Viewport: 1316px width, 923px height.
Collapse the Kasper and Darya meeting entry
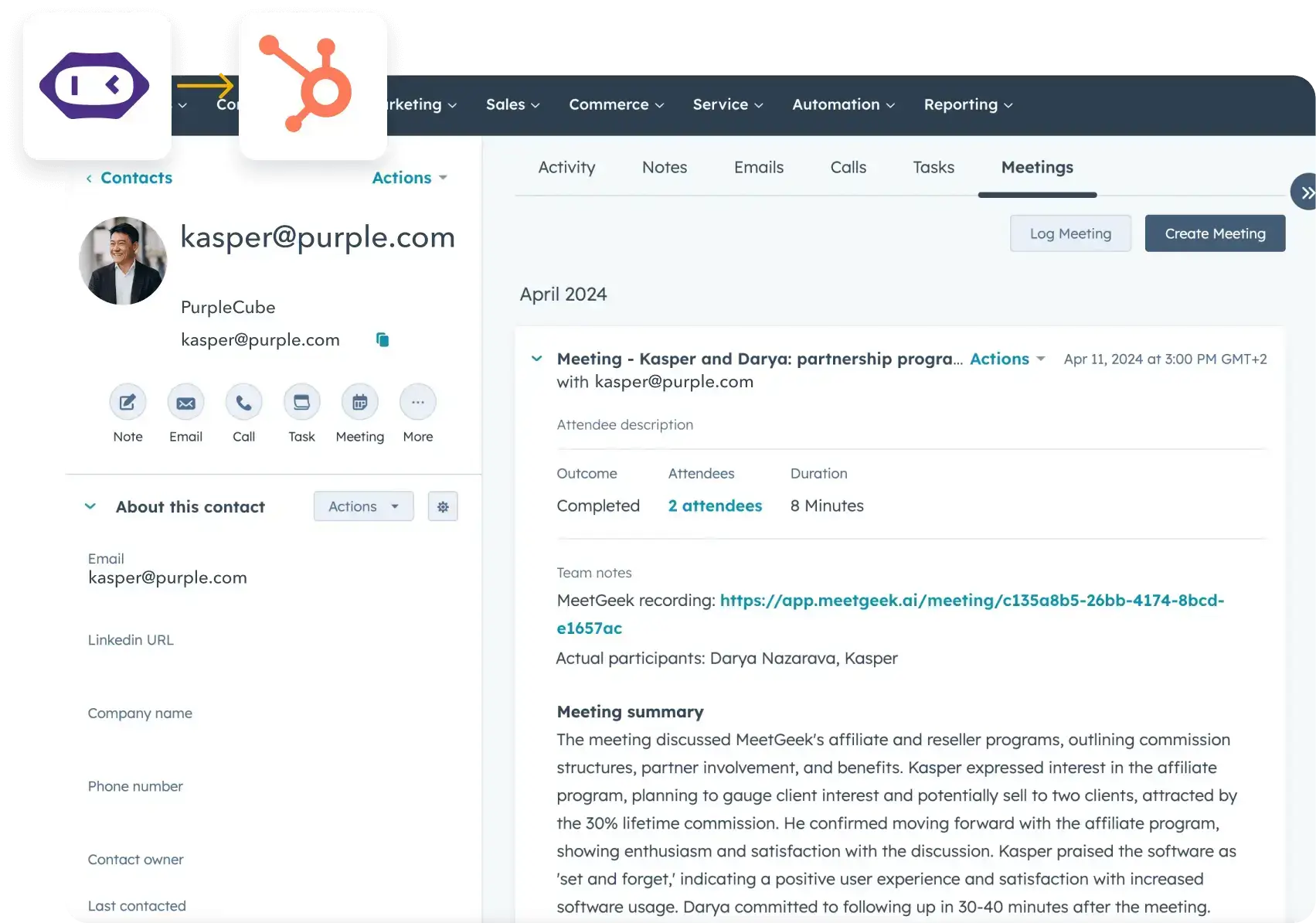point(536,359)
